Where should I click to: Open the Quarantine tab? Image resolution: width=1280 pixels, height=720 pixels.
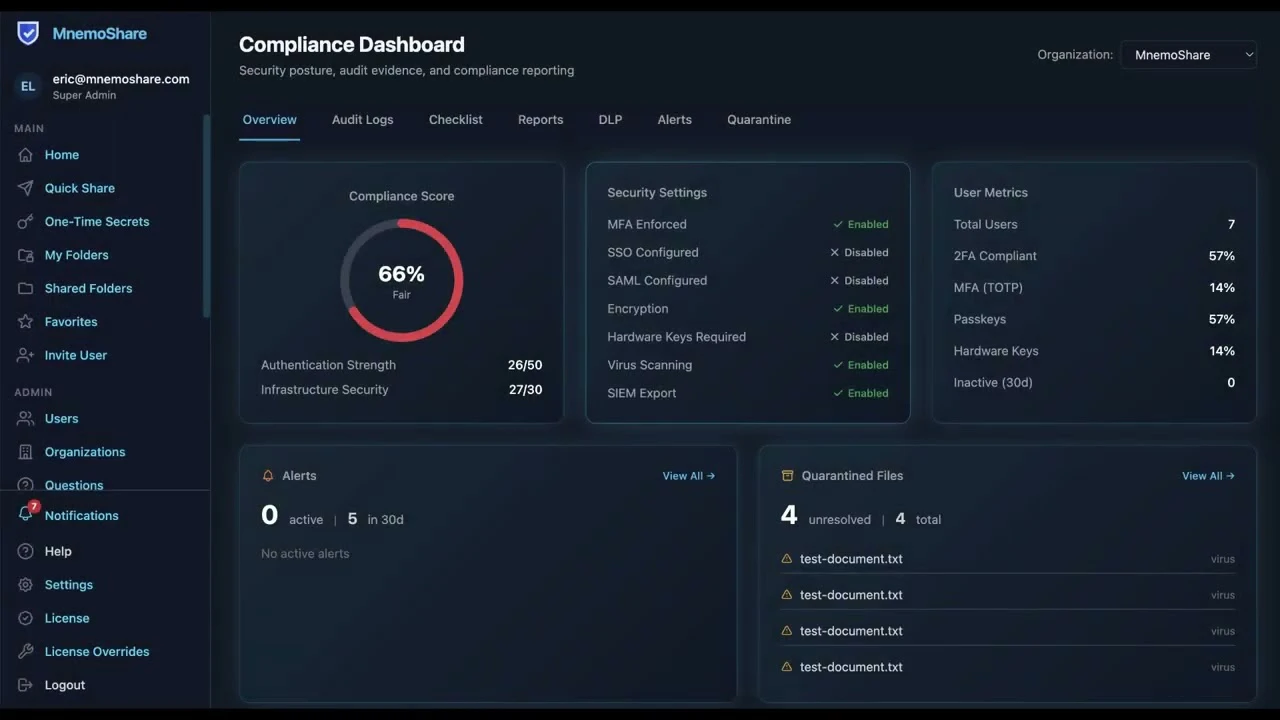(759, 120)
